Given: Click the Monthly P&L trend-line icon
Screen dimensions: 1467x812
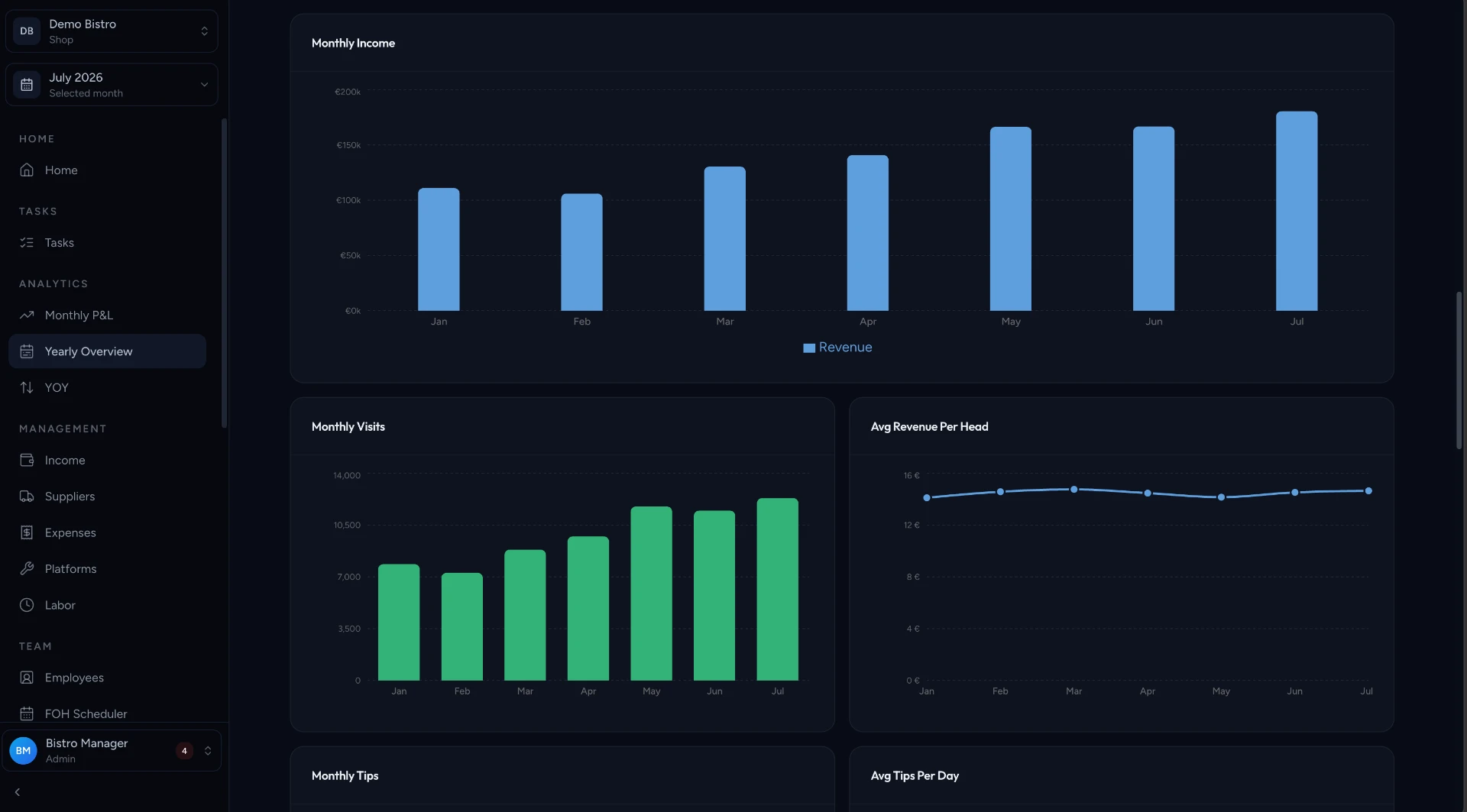Looking at the screenshot, I should pyautogui.click(x=27, y=315).
